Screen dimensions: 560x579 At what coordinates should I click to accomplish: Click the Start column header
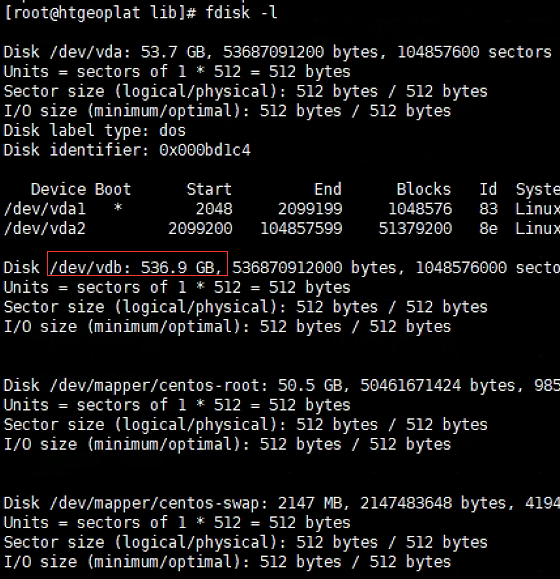[209, 189]
